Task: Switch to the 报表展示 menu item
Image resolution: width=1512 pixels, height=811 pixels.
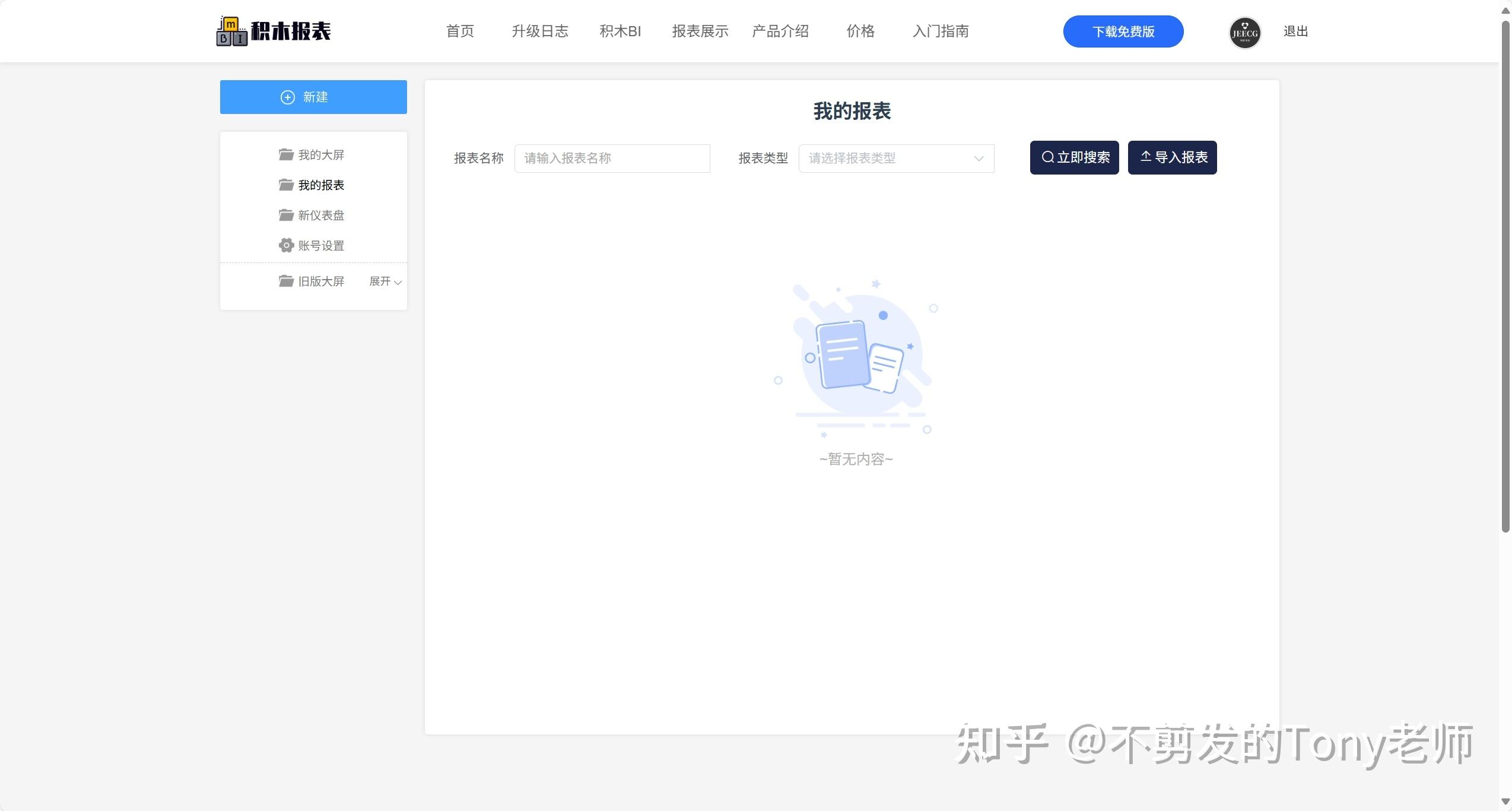Action: tap(700, 31)
